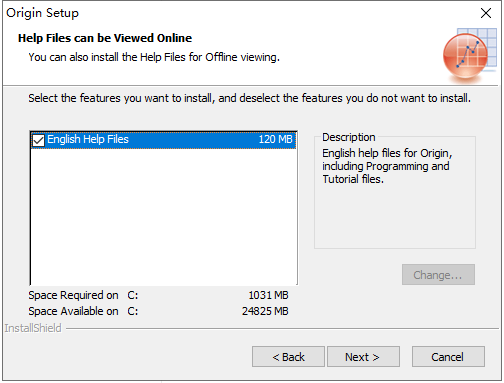
Task: Click the InstallShield label
Action: click(x=33, y=328)
